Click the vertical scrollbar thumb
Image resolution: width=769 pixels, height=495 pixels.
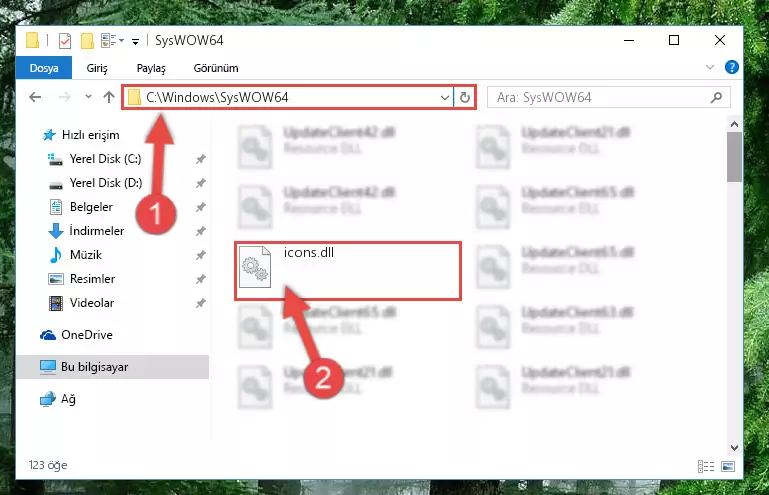(x=734, y=157)
